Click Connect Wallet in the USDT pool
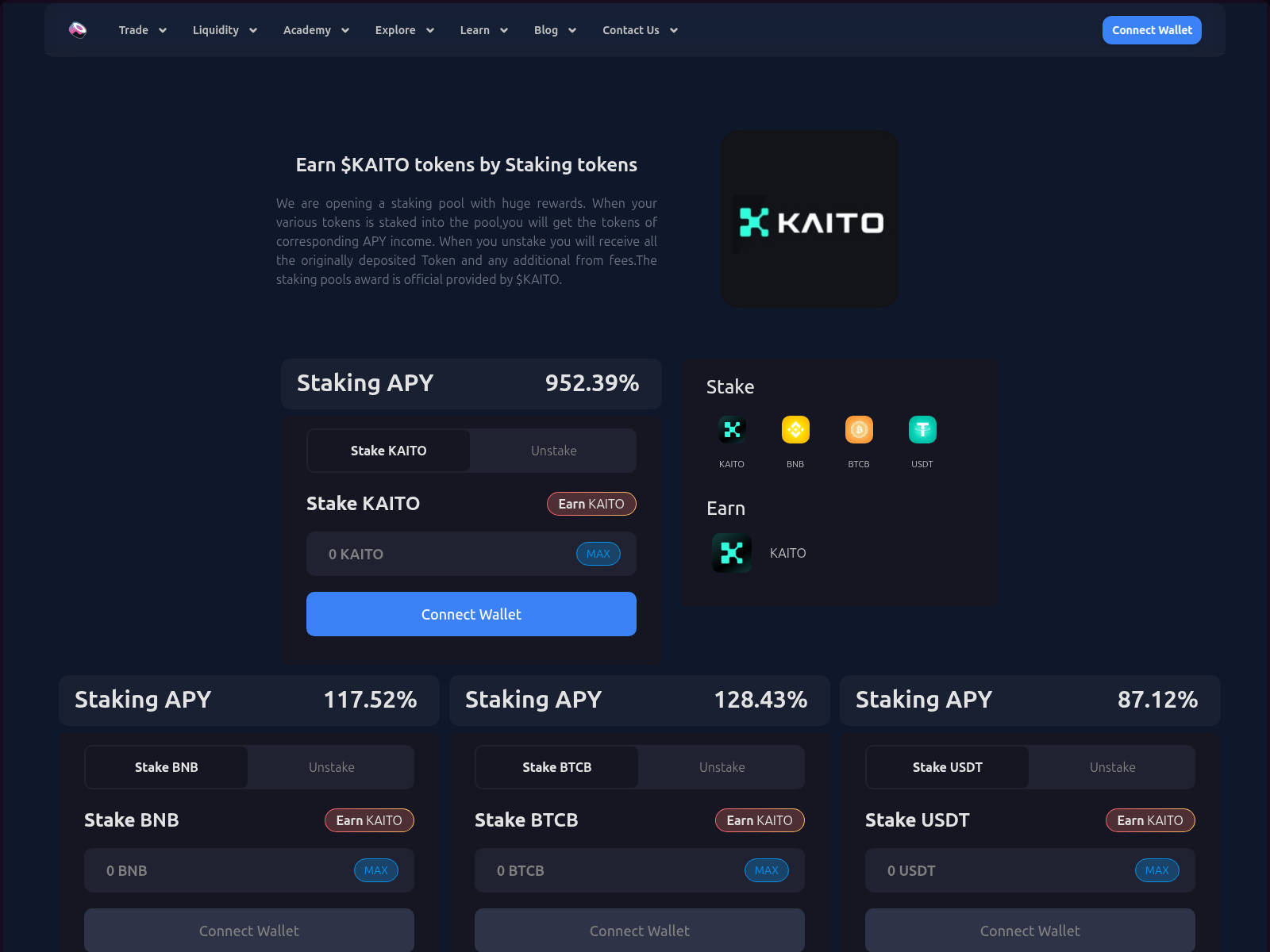Screen dimensions: 1270x952 1030,930
